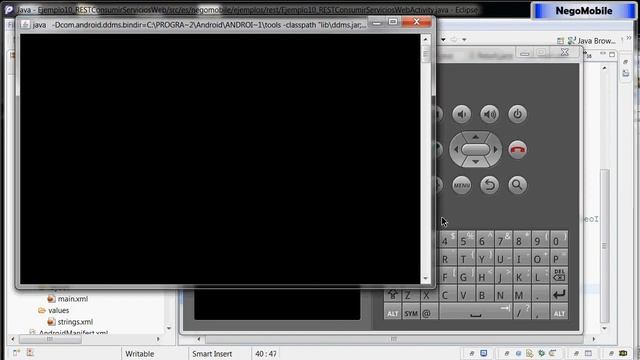Click the D-pad left arrow
640x360 pixels.
click(x=456, y=149)
